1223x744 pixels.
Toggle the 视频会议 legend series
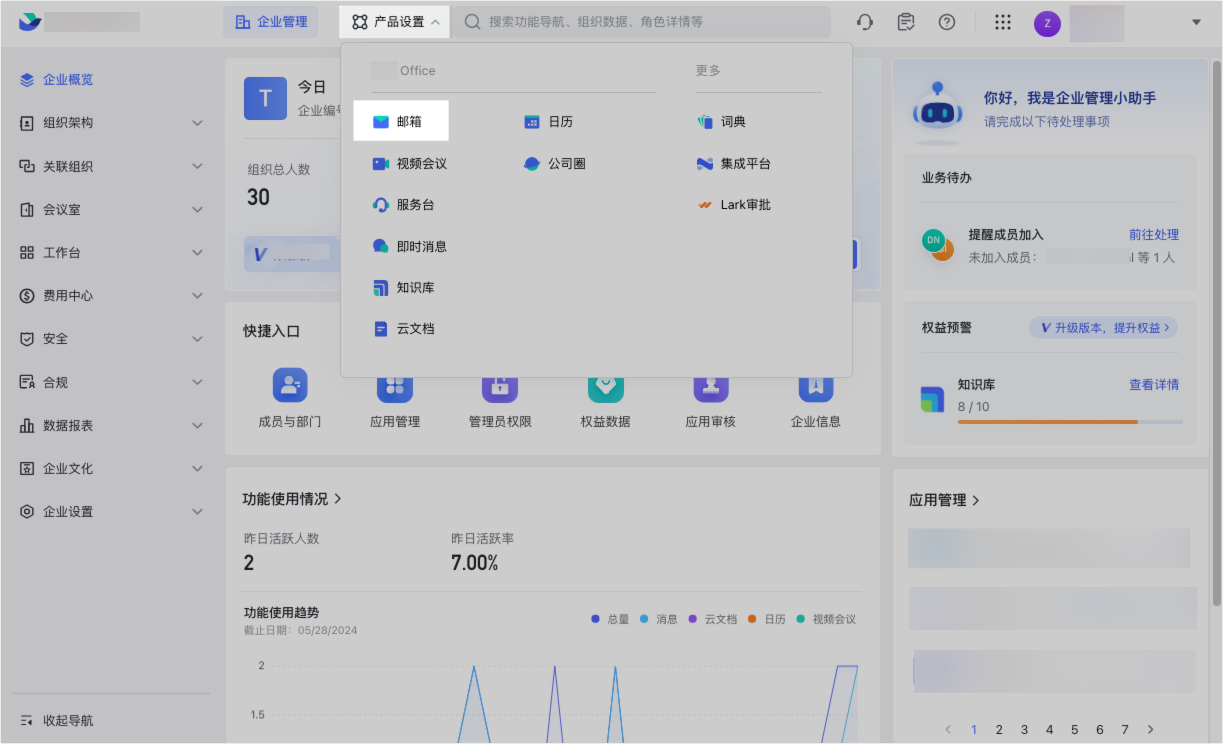pos(826,619)
